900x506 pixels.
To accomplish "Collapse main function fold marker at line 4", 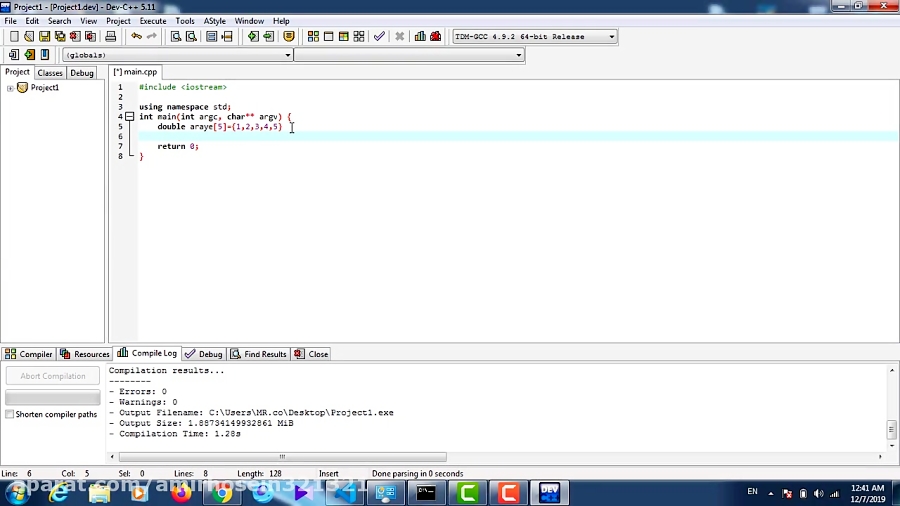I will point(129,117).
